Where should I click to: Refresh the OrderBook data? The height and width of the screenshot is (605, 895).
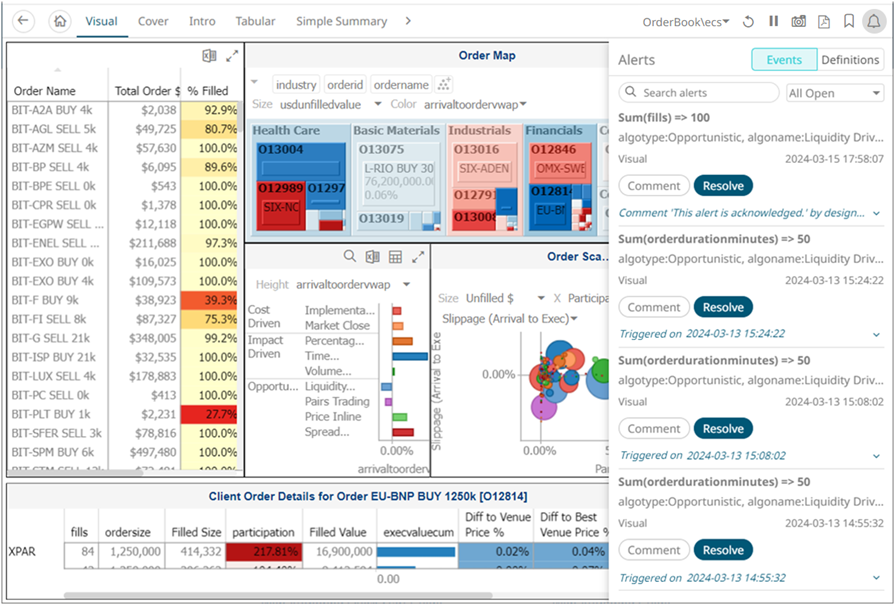748,20
